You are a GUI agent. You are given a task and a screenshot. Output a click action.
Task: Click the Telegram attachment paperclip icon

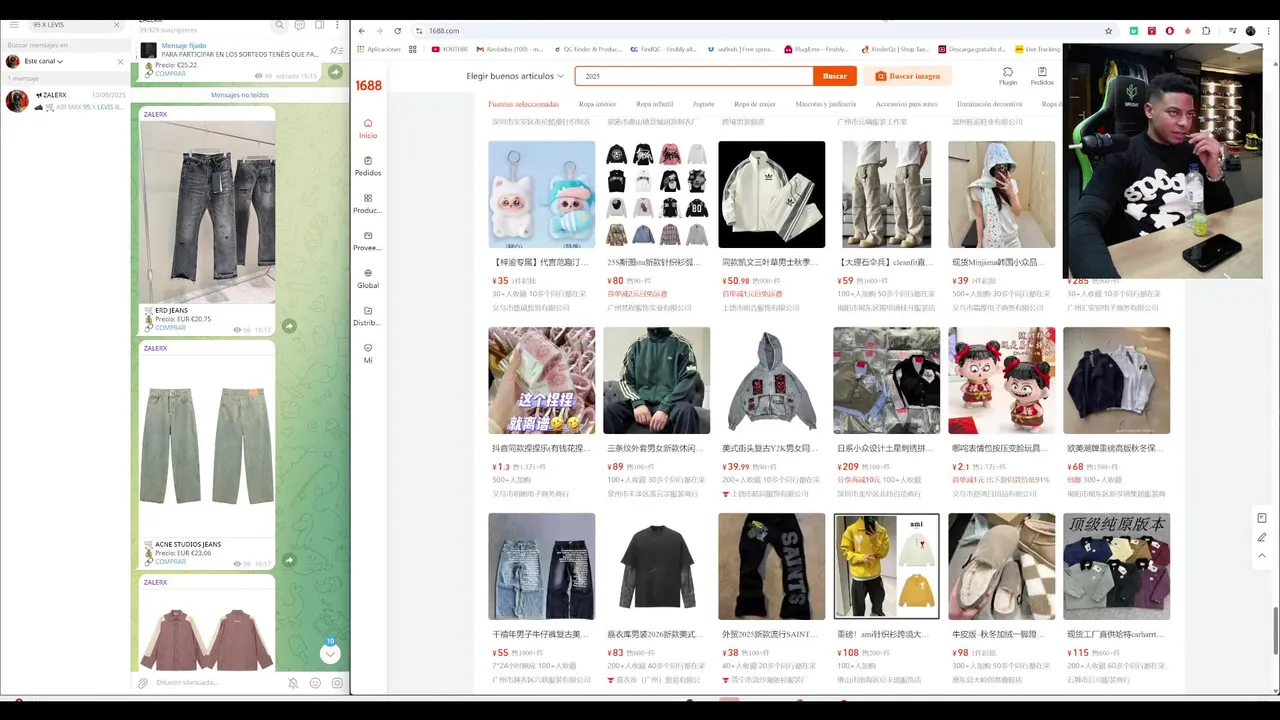(x=143, y=683)
